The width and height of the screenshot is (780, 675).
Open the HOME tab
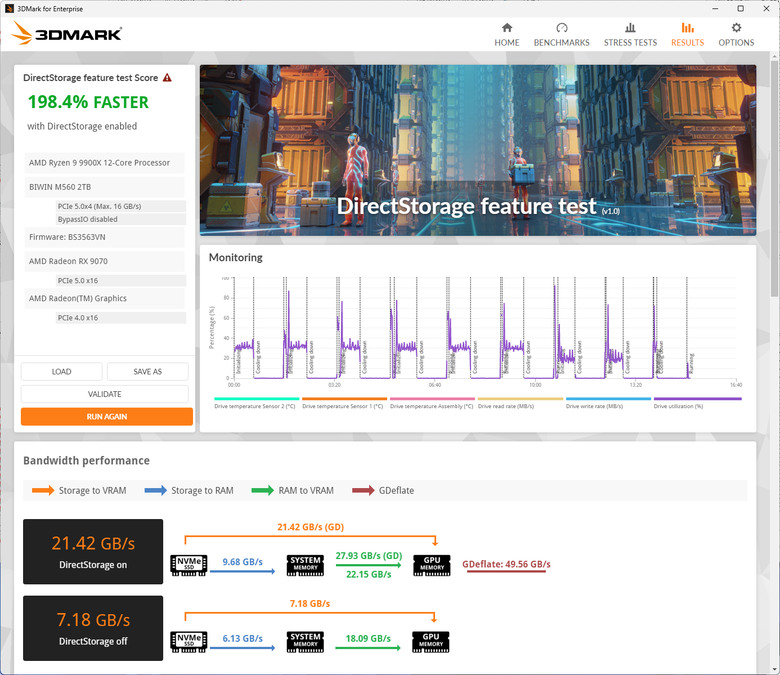pos(507,35)
